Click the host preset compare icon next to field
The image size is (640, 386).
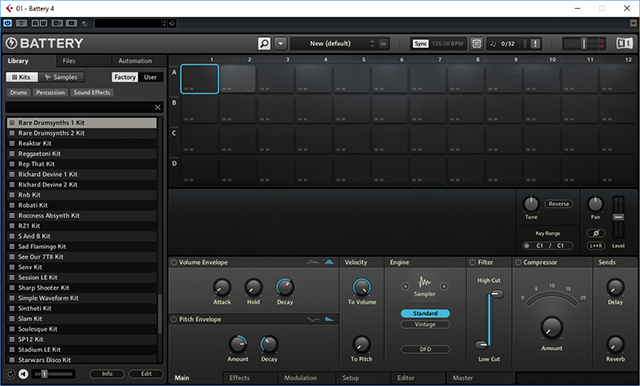(172, 23)
